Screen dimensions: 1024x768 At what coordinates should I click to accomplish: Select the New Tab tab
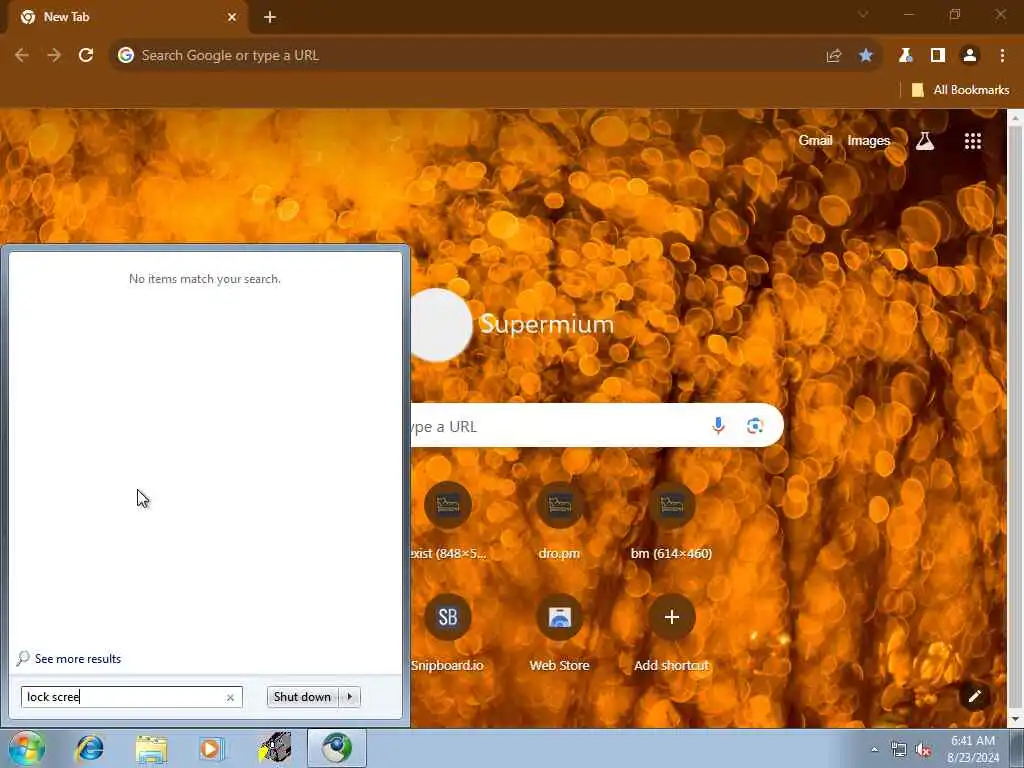pyautogui.click(x=127, y=18)
